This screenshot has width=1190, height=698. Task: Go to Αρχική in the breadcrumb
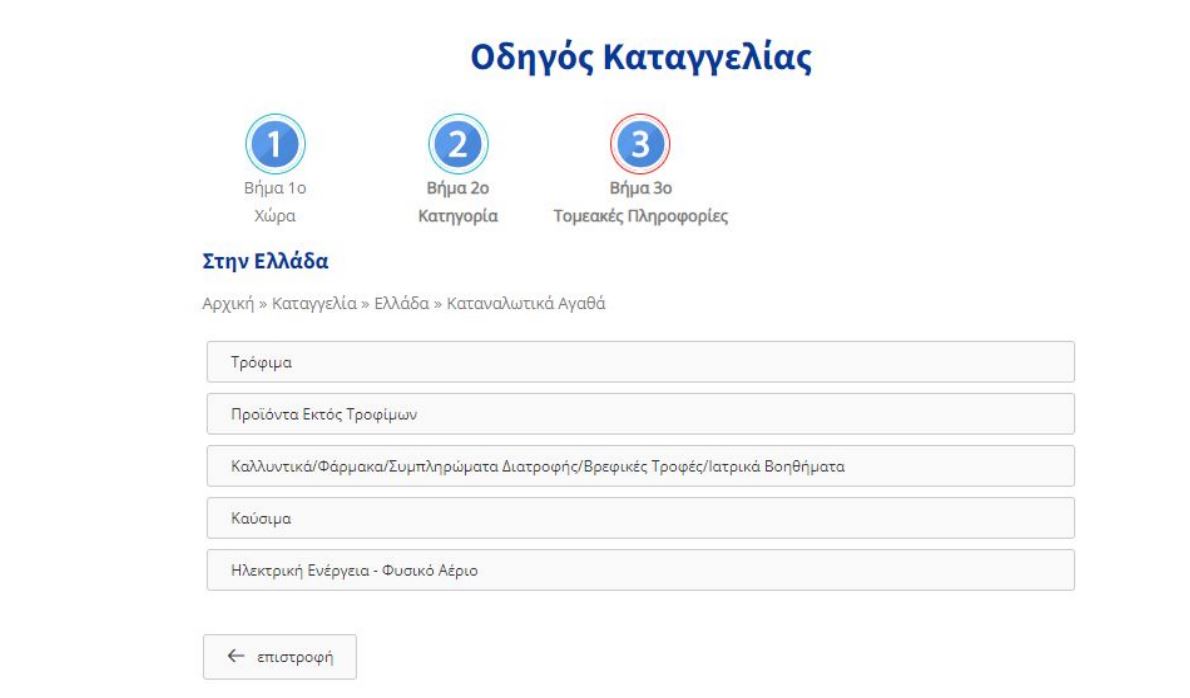(x=226, y=304)
